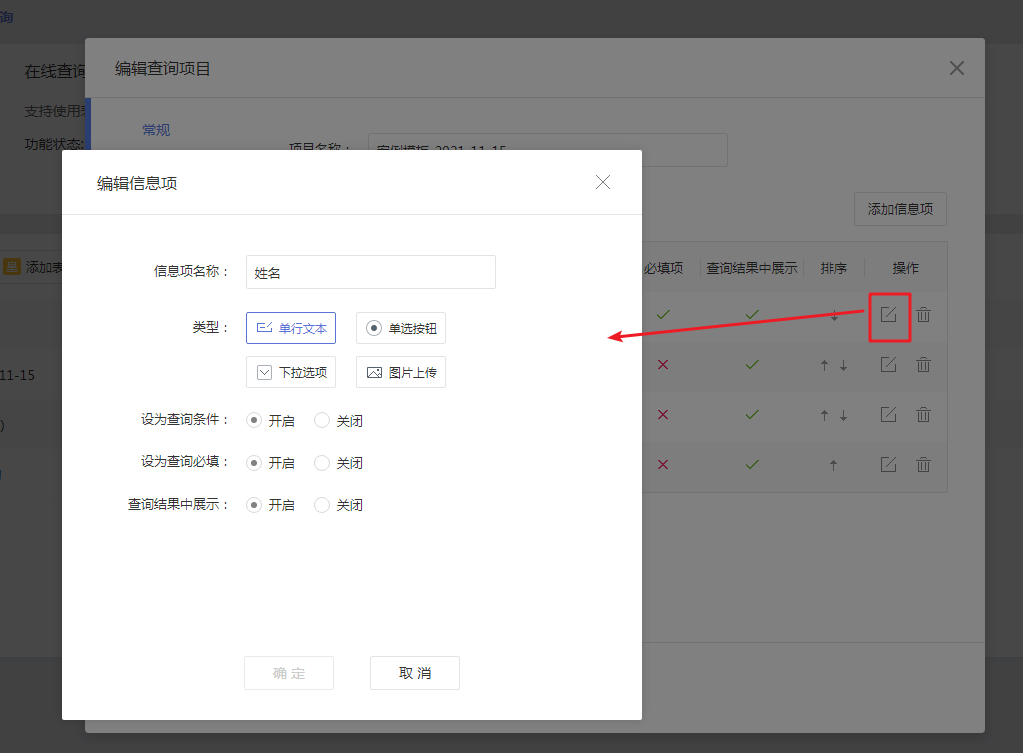Set 查询结果中展示 to 关闭

[322, 505]
